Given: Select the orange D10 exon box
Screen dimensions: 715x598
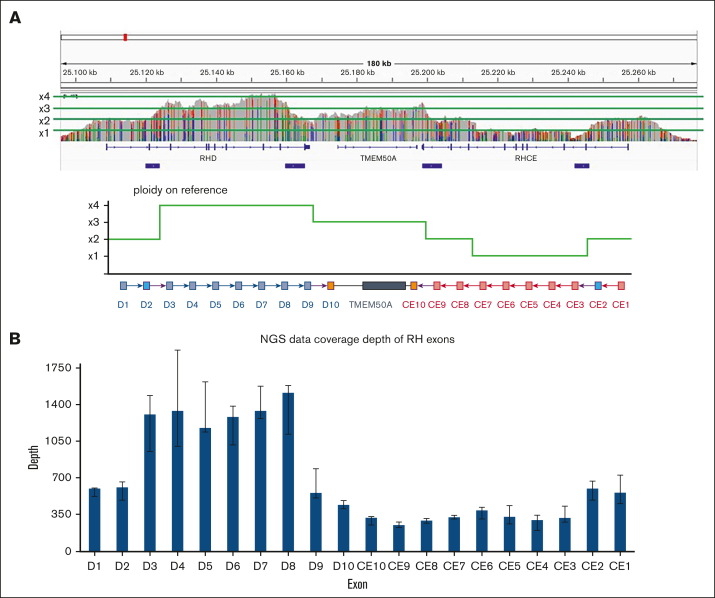Looking at the screenshot, I should 331,286.
